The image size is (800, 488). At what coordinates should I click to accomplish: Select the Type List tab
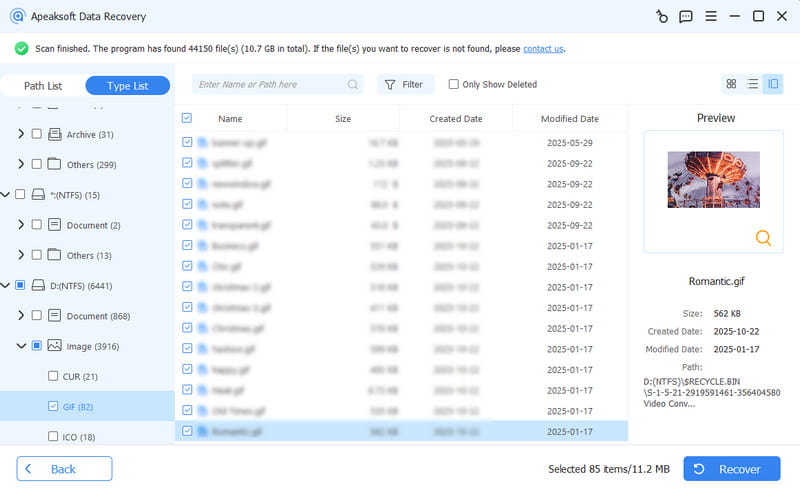click(x=127, y=86)
